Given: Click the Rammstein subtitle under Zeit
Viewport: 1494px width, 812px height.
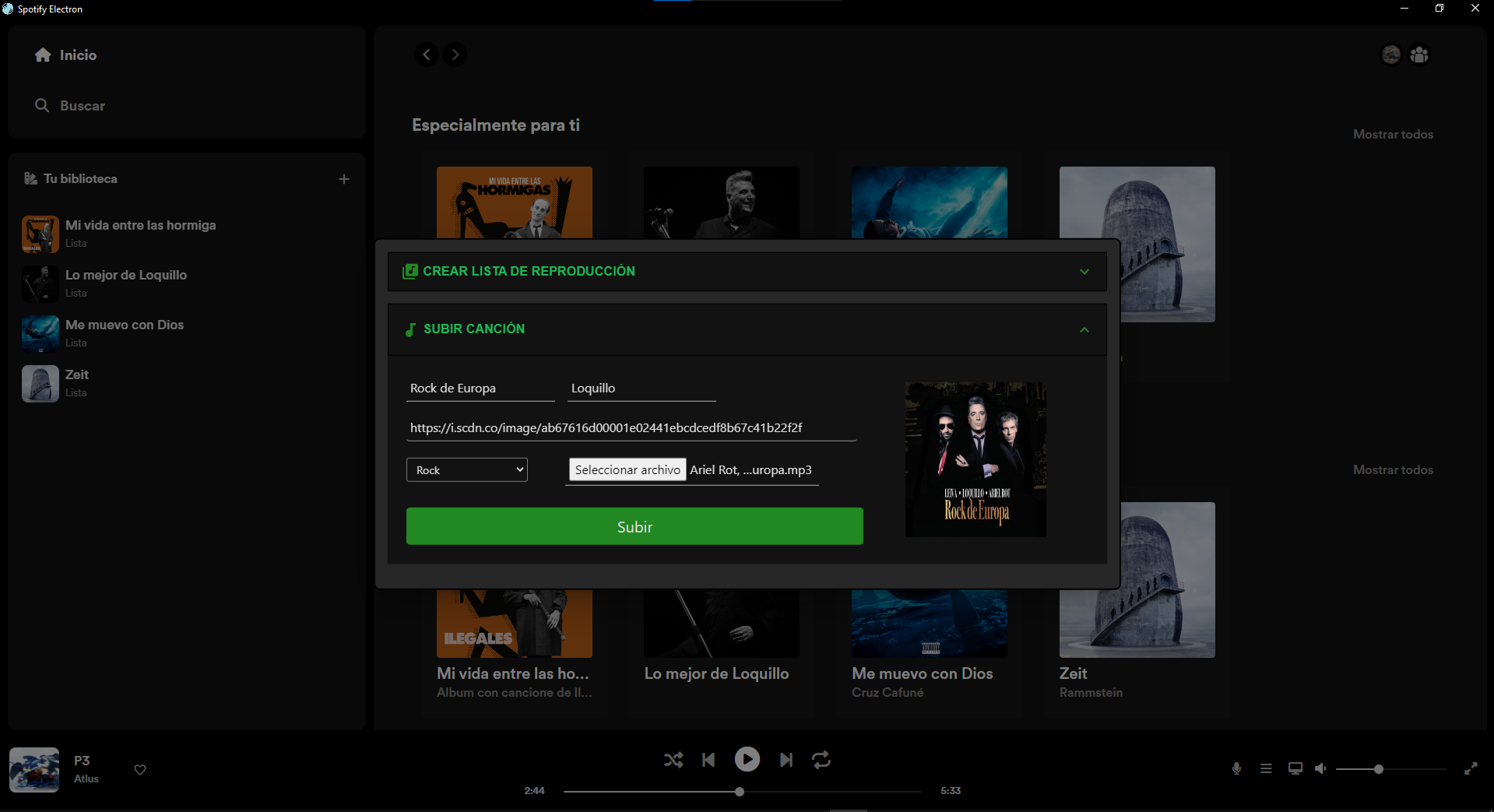Looking at the screenshot, I should (x=1091, y=693).
